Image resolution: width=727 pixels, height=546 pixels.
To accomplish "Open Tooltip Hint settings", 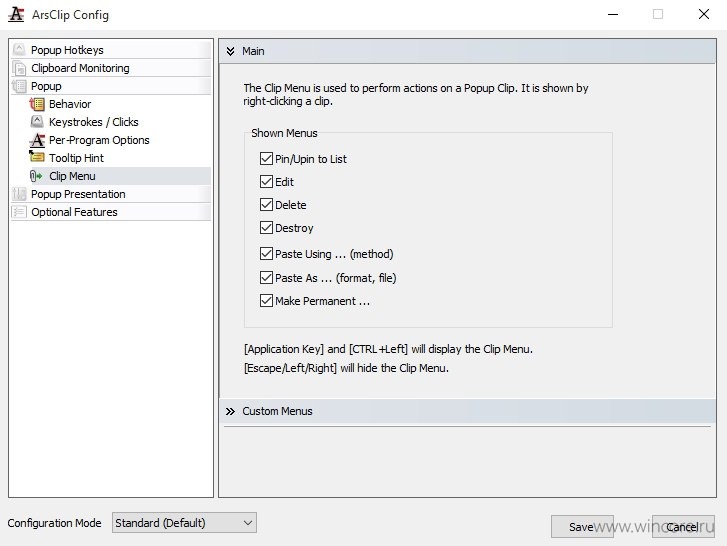I will pos(77,158).
